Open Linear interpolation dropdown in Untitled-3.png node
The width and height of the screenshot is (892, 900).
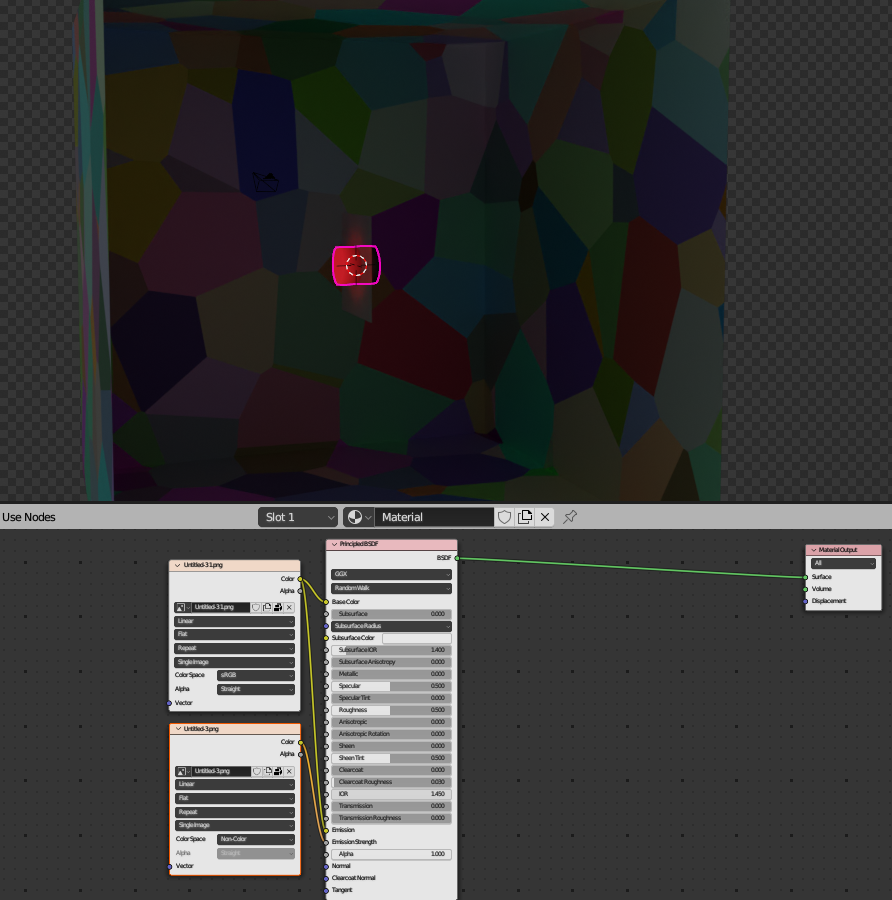(x=234, y=784)
